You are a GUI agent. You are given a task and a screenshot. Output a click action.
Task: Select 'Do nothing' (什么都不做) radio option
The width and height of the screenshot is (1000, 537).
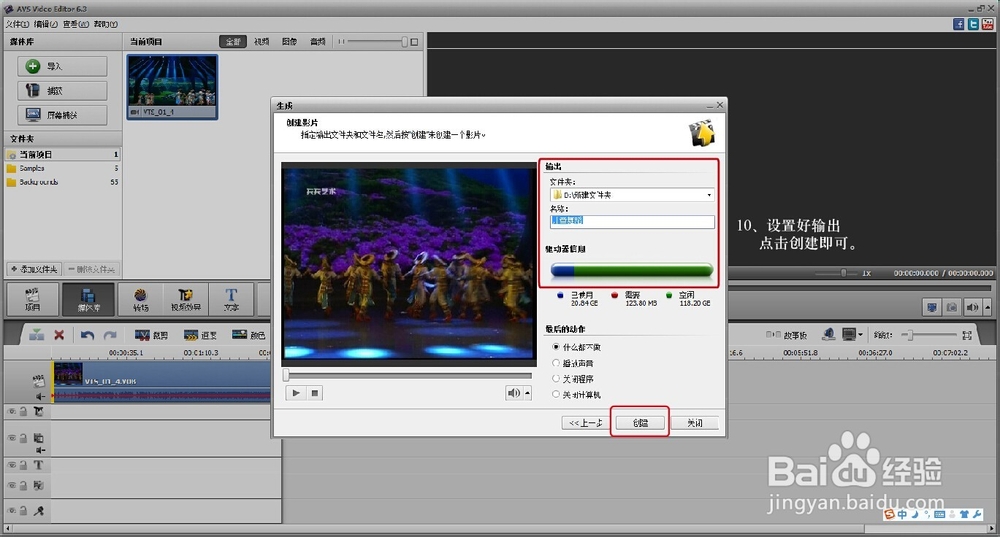[x=556, y=347]
